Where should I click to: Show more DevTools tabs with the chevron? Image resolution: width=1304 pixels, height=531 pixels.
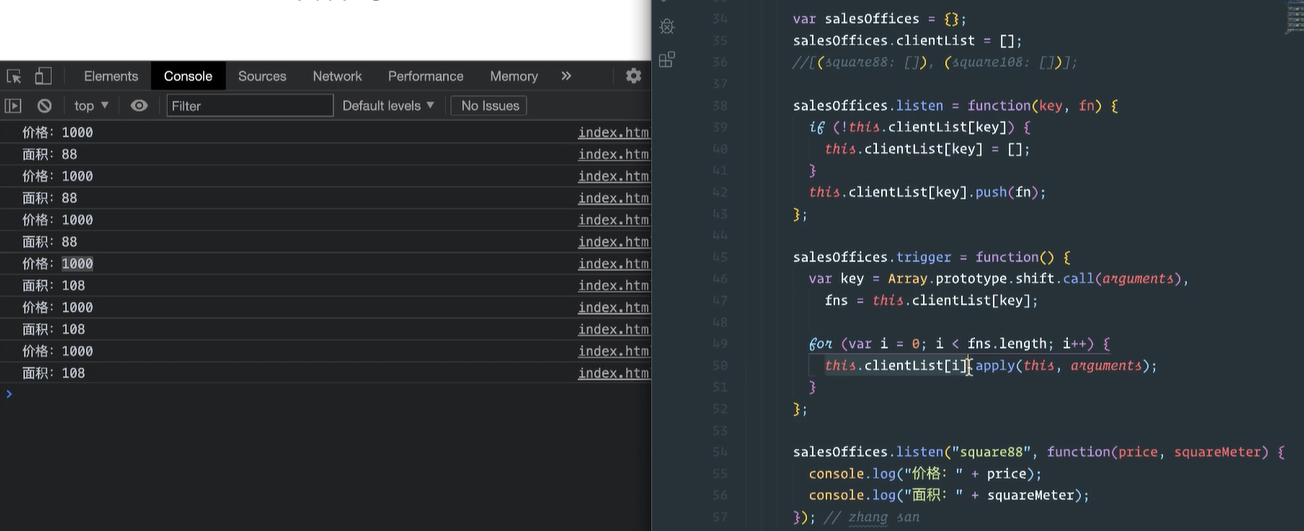[x=566, y=76]
